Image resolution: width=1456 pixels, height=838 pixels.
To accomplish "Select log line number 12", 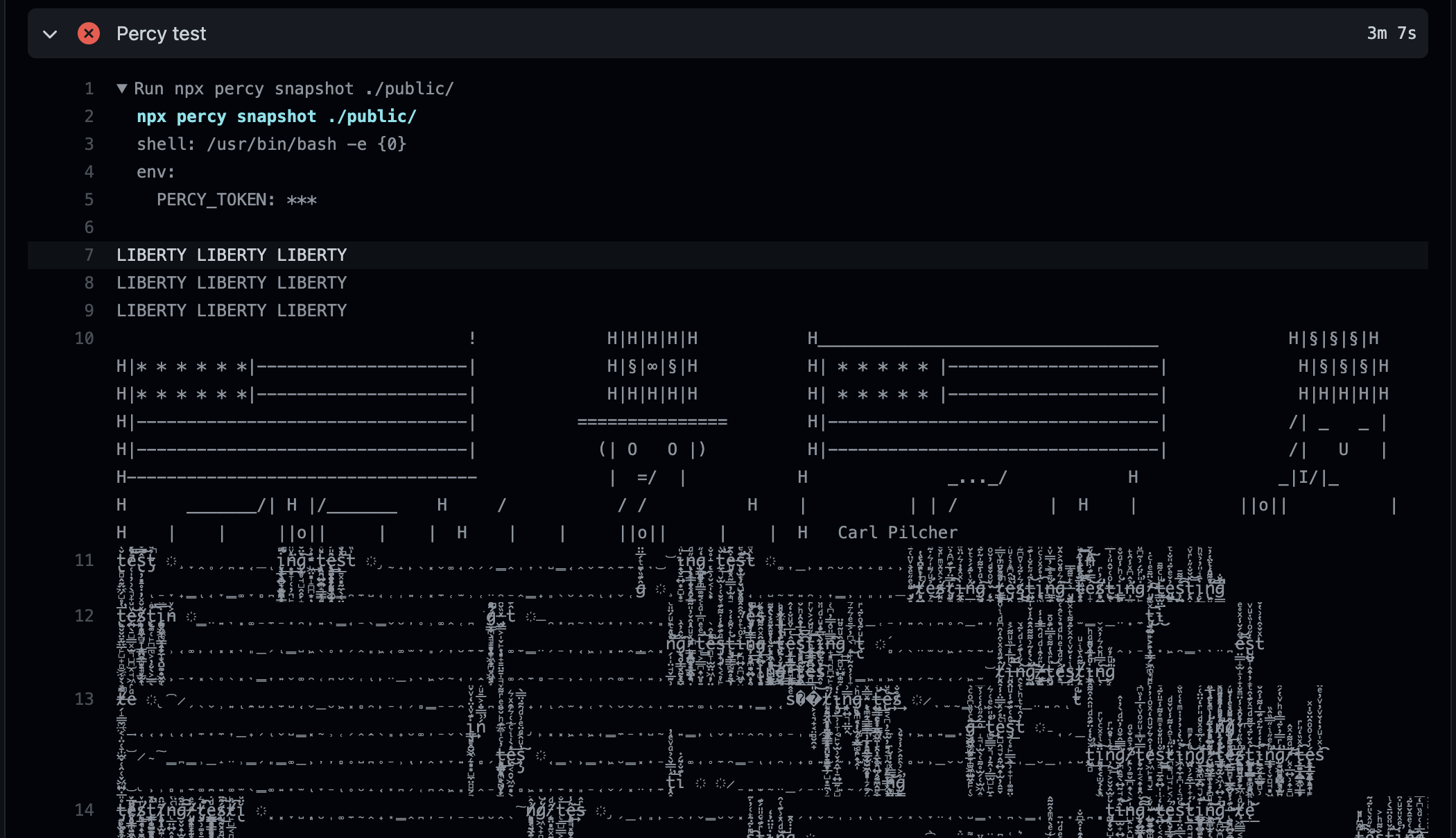I will point(85,616).
